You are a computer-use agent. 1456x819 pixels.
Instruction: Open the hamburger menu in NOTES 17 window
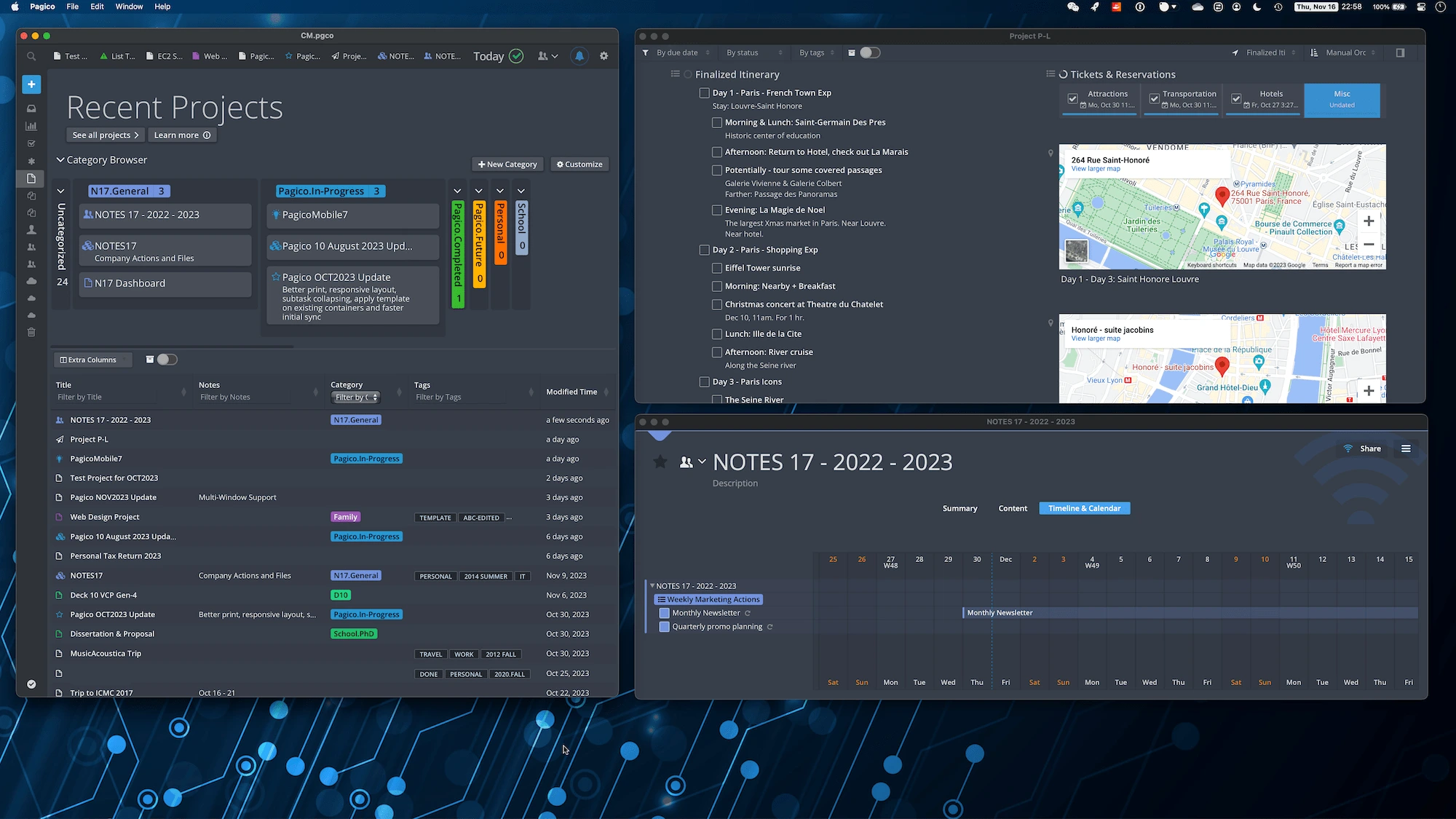(1406, 448)
